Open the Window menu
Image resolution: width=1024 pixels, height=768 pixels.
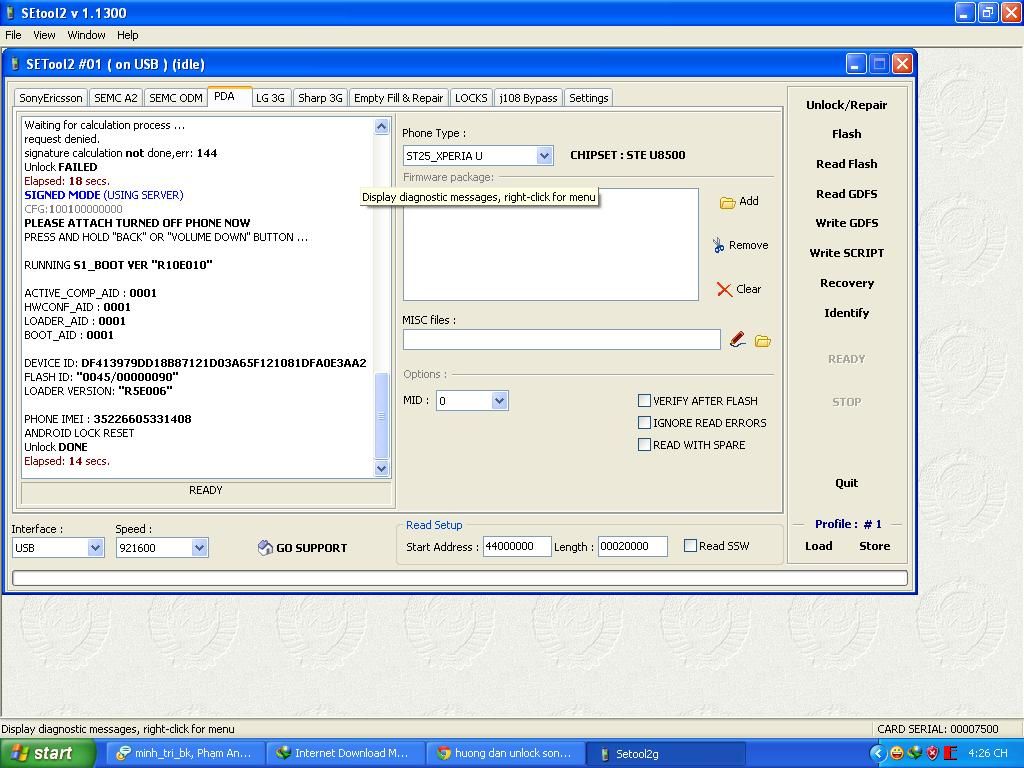pyautogui.click(x=86, y=35)
